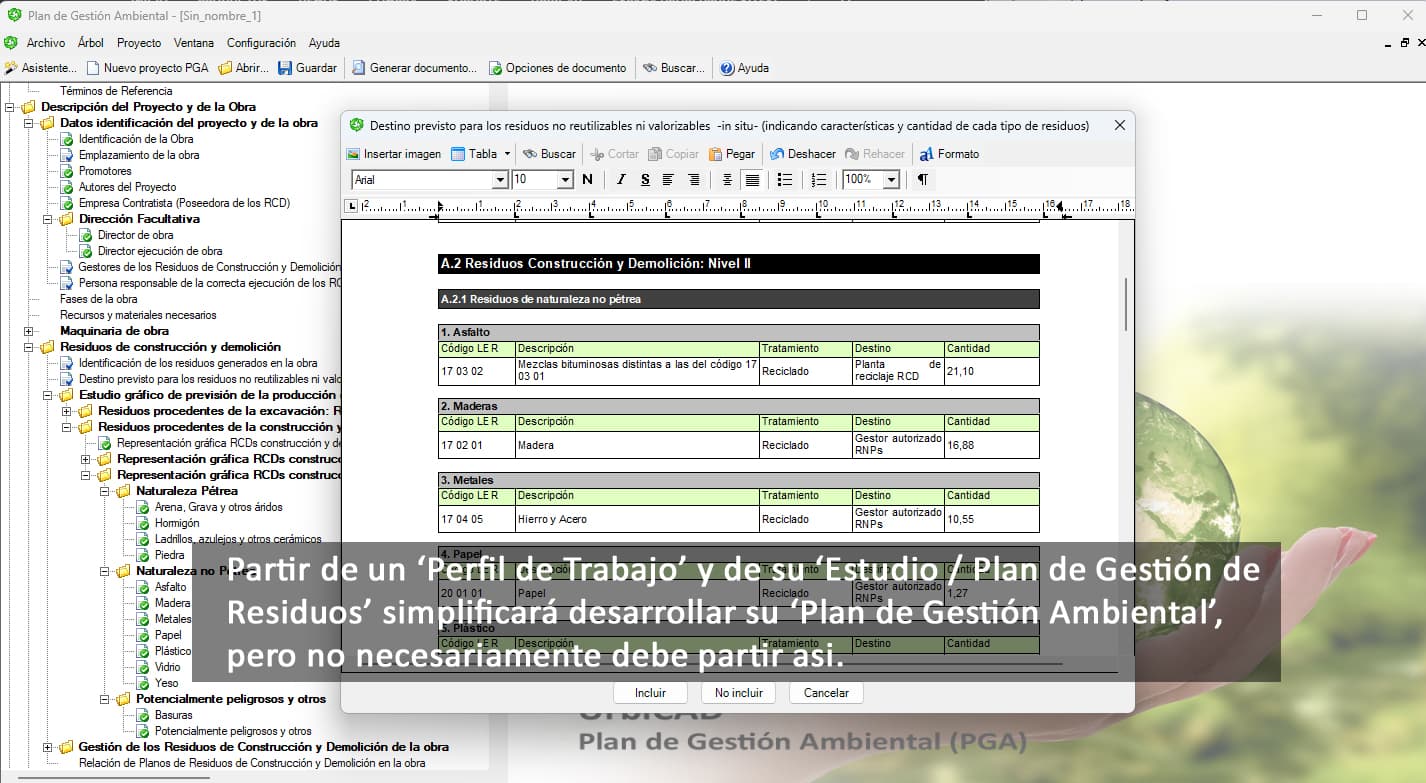The width and height of the screenshot is (1426, 783).
Task: Open the Árbol menu
Action: (x=91, y=43)
